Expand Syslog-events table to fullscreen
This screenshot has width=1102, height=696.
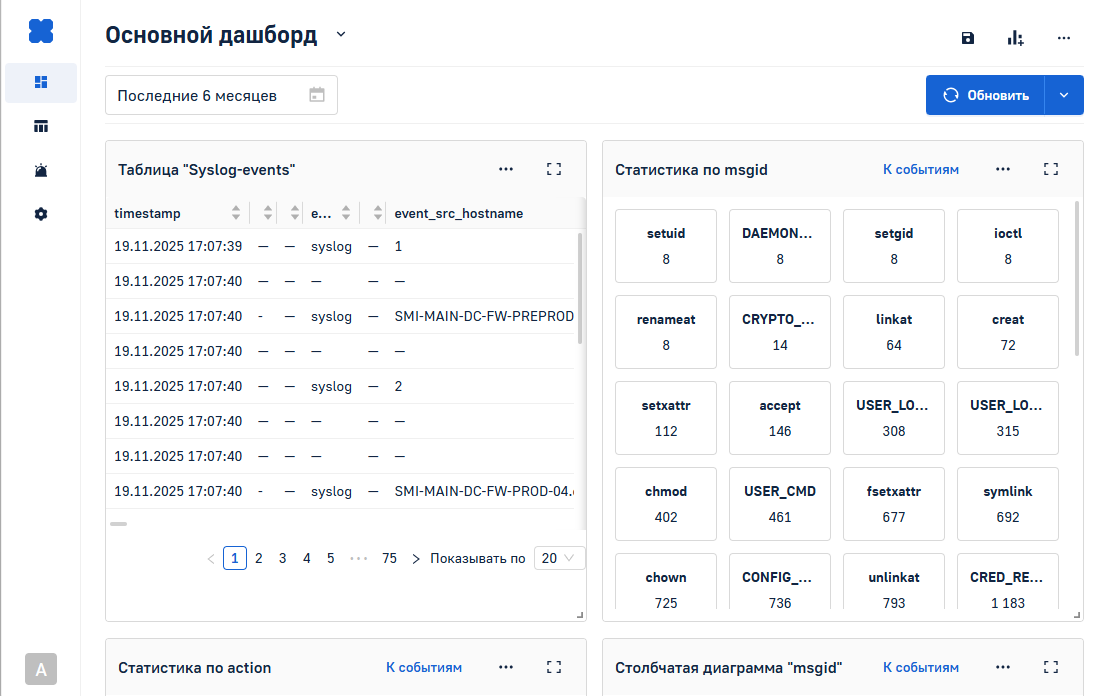554,169
